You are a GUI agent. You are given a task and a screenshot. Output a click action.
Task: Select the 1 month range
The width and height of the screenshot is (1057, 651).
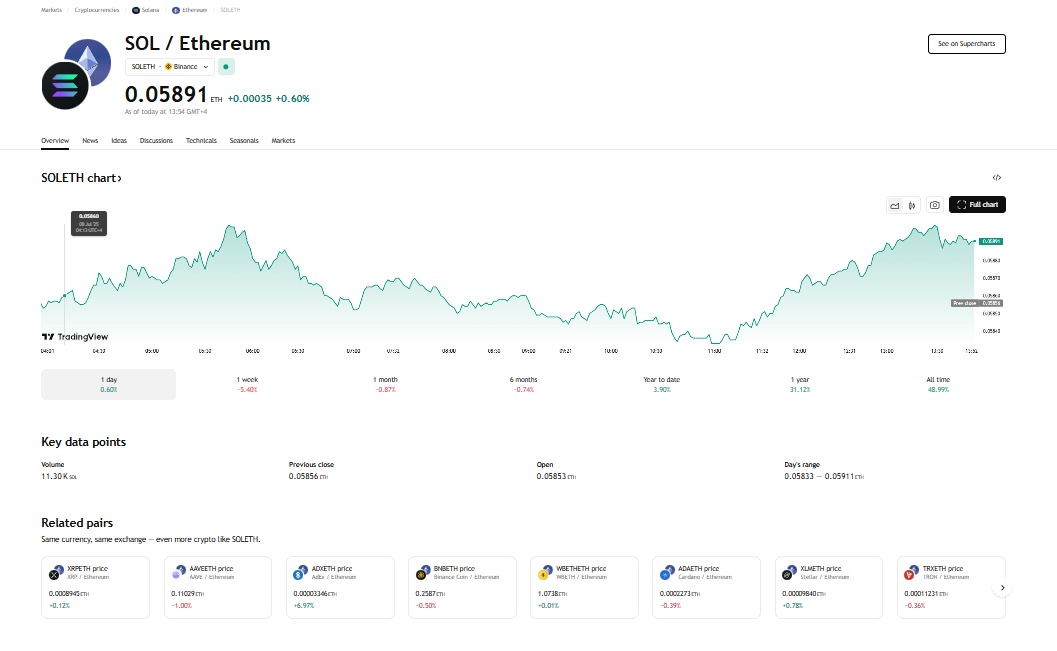coord(386,384)
